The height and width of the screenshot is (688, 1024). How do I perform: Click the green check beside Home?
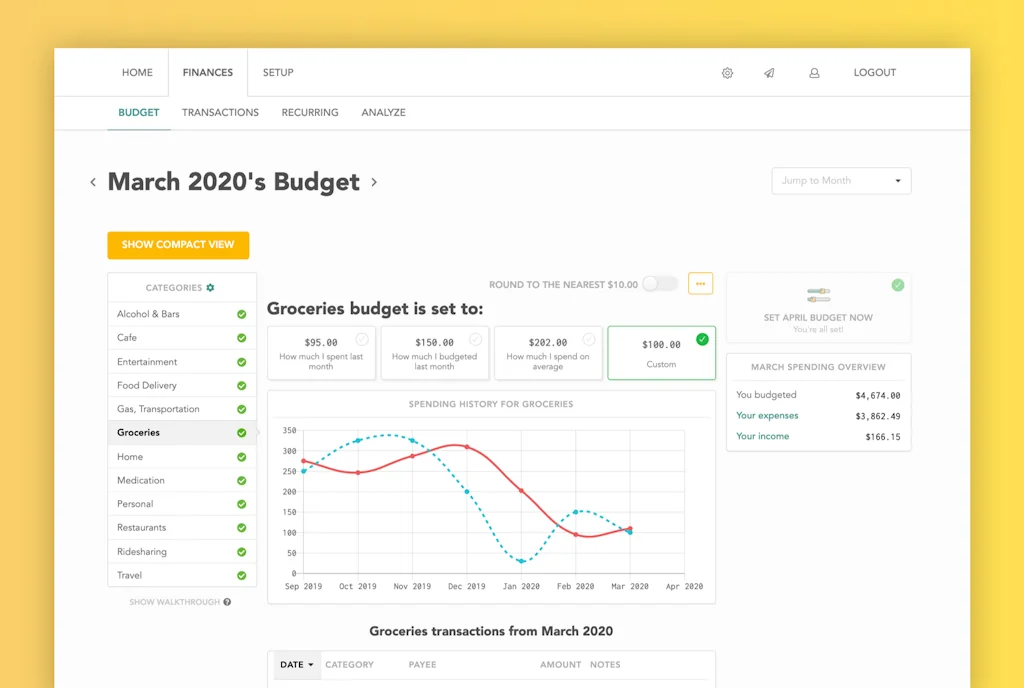(x=242, y=457)
